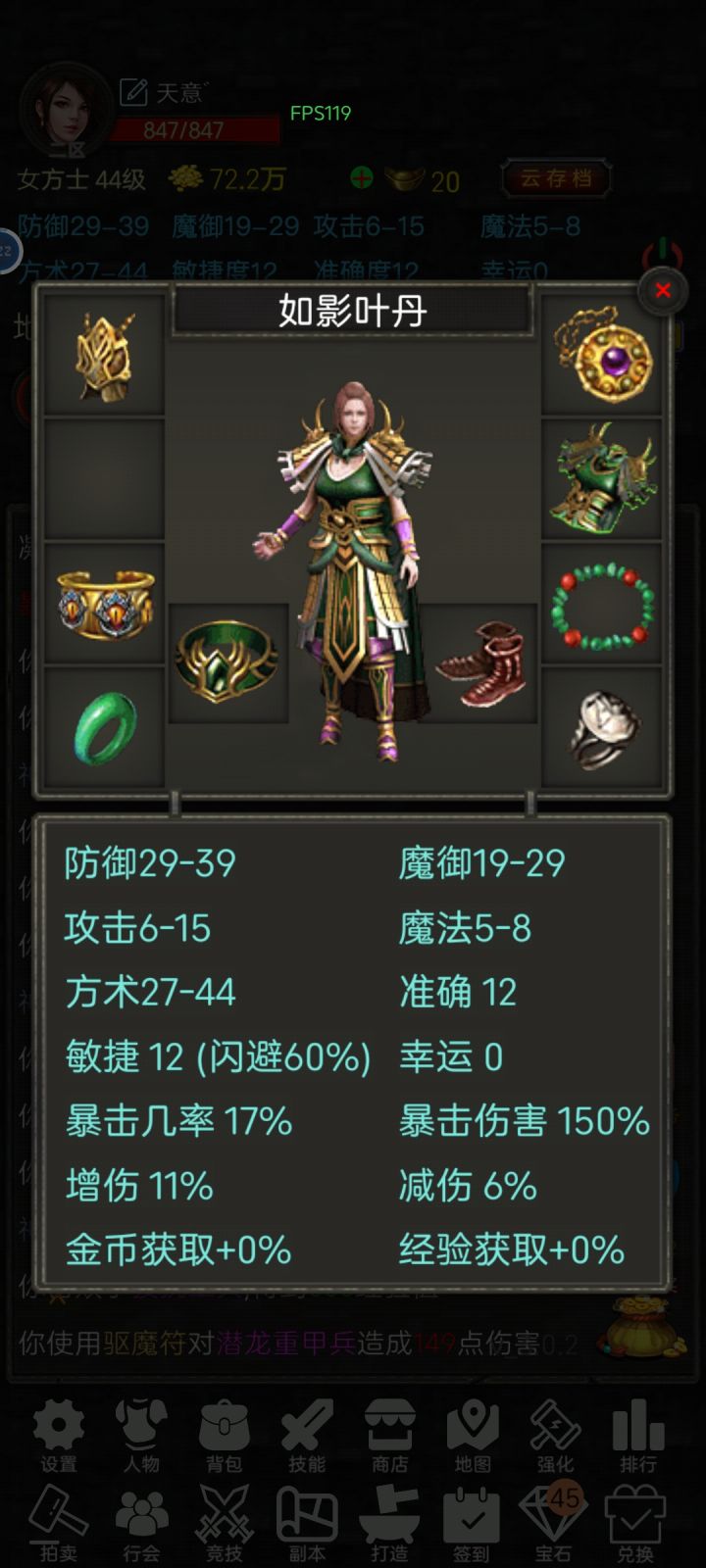The height and width of the screenshot is (1568, 706).
Task: Open the 宝石 gem menu with badge
Action: pos(553,1524)
